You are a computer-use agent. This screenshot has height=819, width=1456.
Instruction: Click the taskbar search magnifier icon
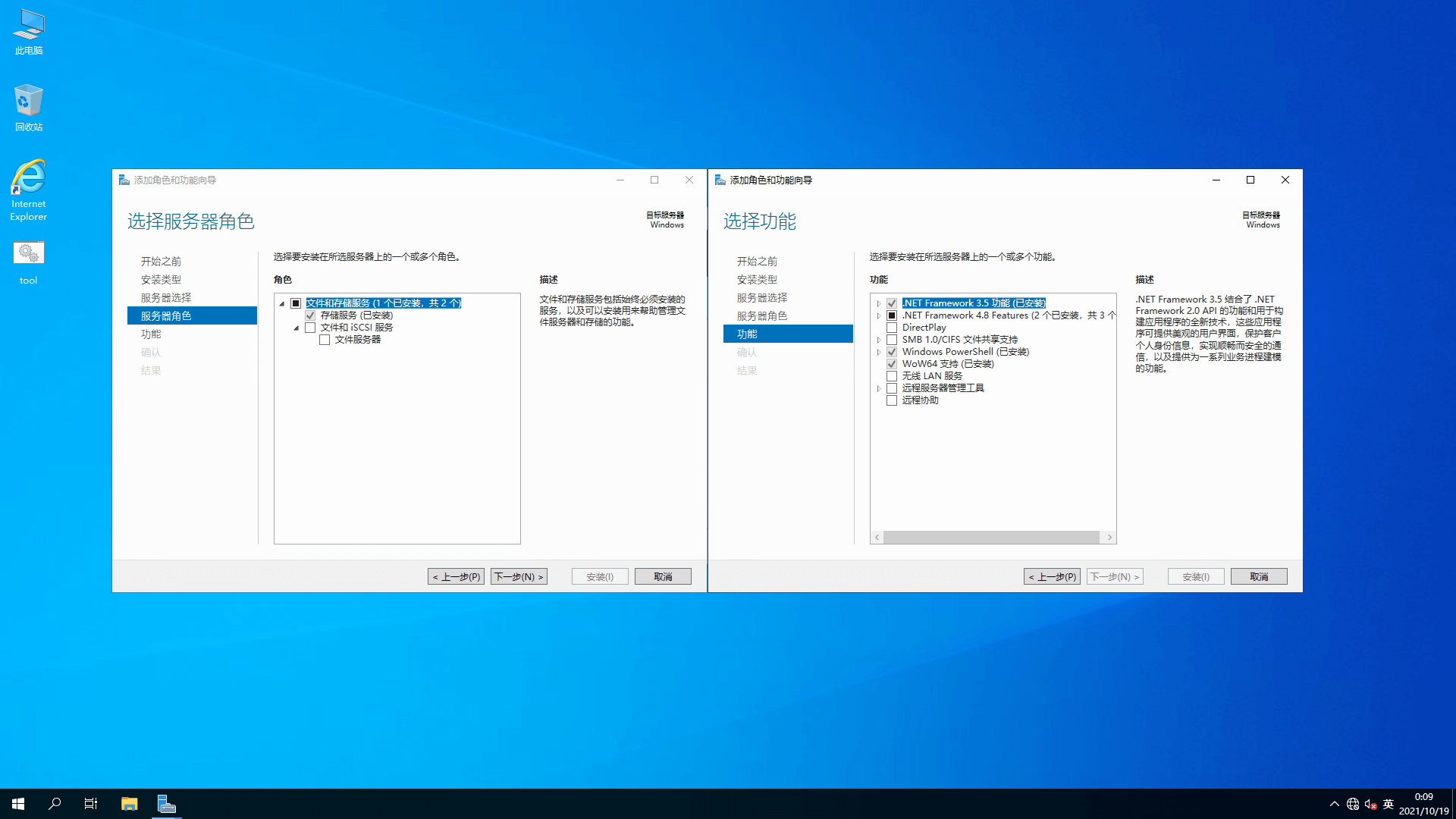click(55, 804)
